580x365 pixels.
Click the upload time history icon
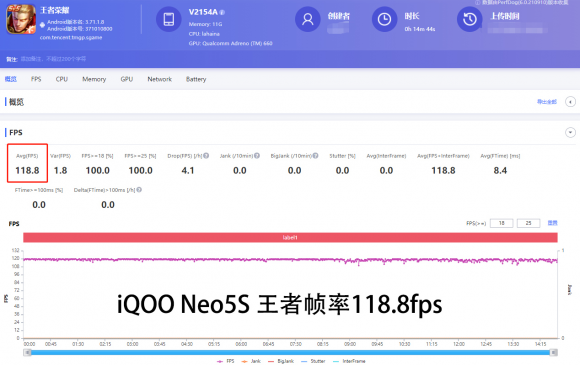[470, 19]
